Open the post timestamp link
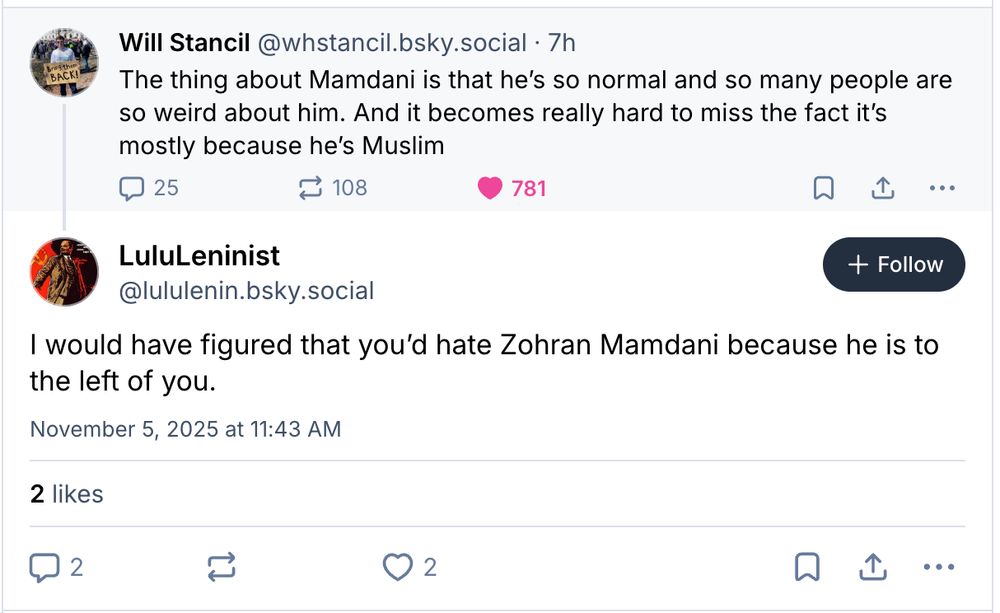Image resolution: width=1000 pixels, height=613 pixels. tap(185, 429)
